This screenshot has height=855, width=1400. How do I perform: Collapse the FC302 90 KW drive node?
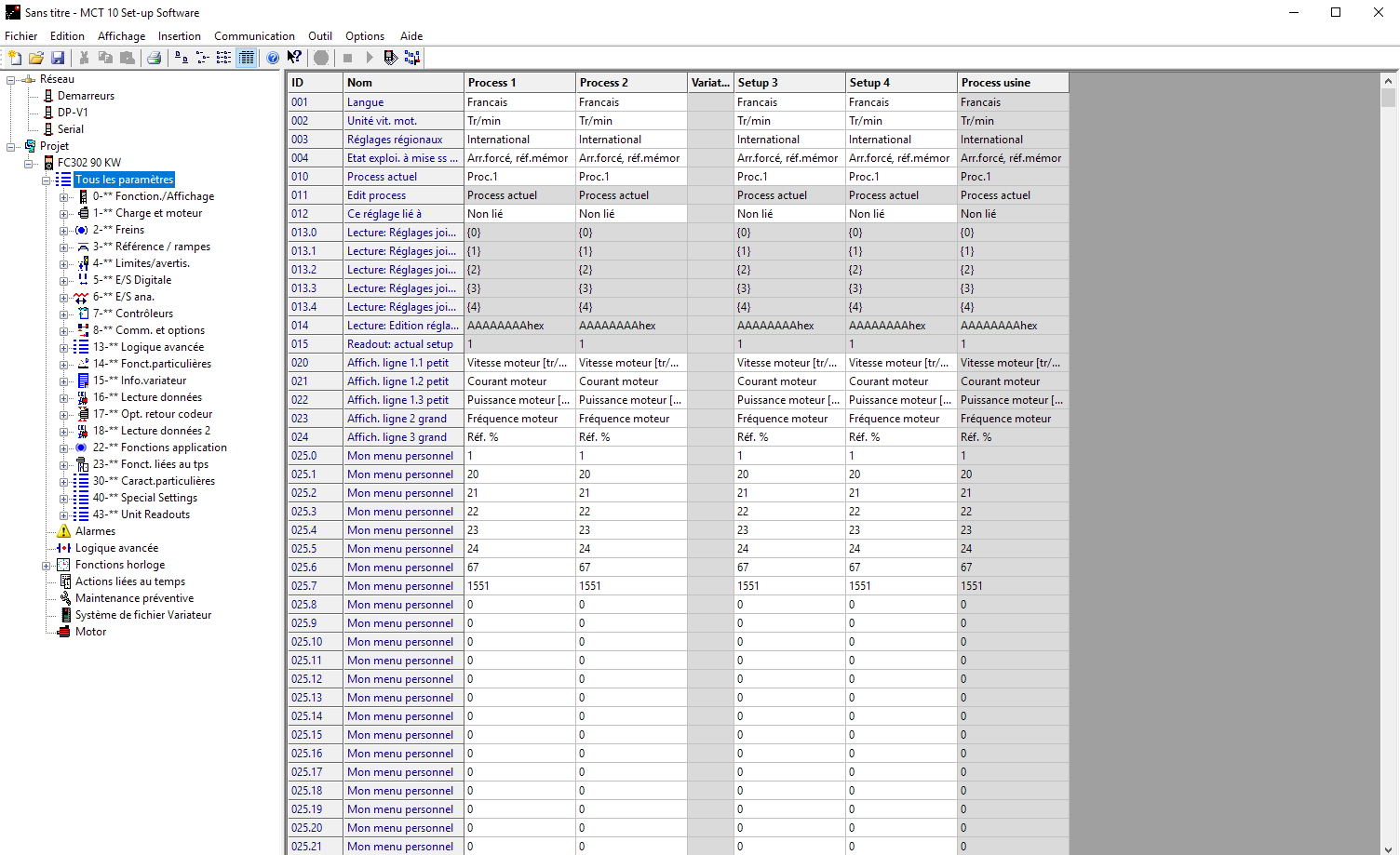[x=29, y=164]
